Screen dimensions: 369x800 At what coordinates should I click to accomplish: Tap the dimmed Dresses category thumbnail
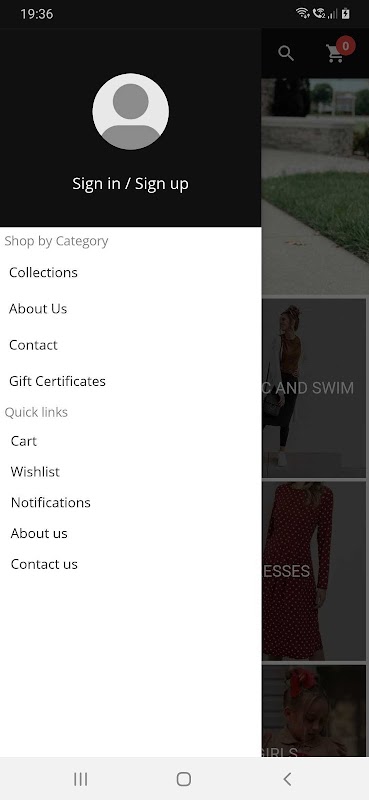(x=315, y=571)
